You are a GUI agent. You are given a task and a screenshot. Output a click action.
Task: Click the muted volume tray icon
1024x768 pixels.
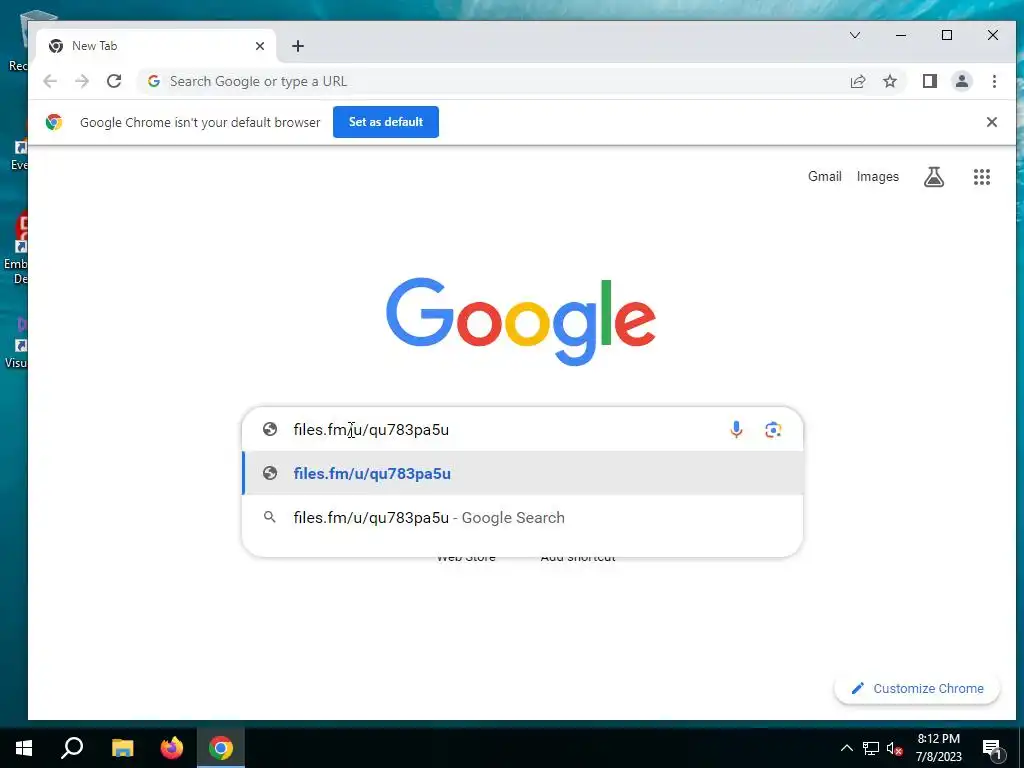click(x=894, y=748)
